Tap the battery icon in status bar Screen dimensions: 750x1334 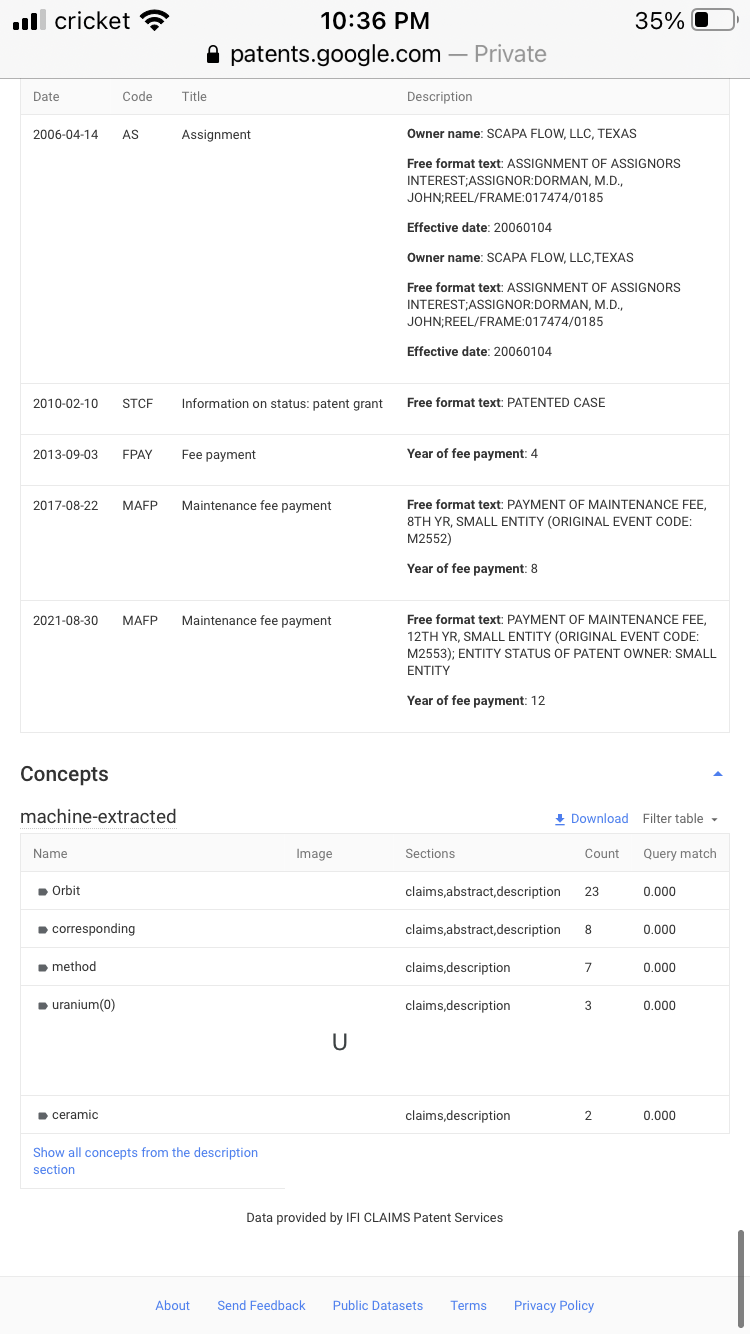tap(714, 20)
